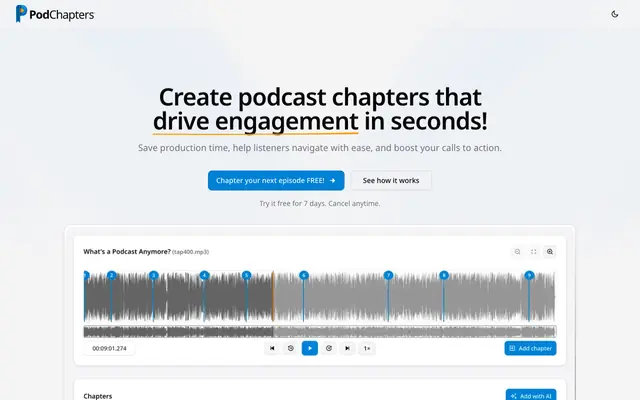The image size is (640, 400).
Task: Click See how it works button
Action: (x=391, y=180)
